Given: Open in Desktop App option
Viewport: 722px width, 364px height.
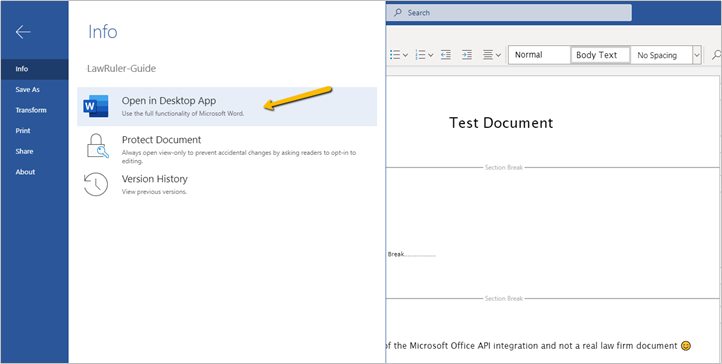Looking at the screenshot, I should (227, 106).
